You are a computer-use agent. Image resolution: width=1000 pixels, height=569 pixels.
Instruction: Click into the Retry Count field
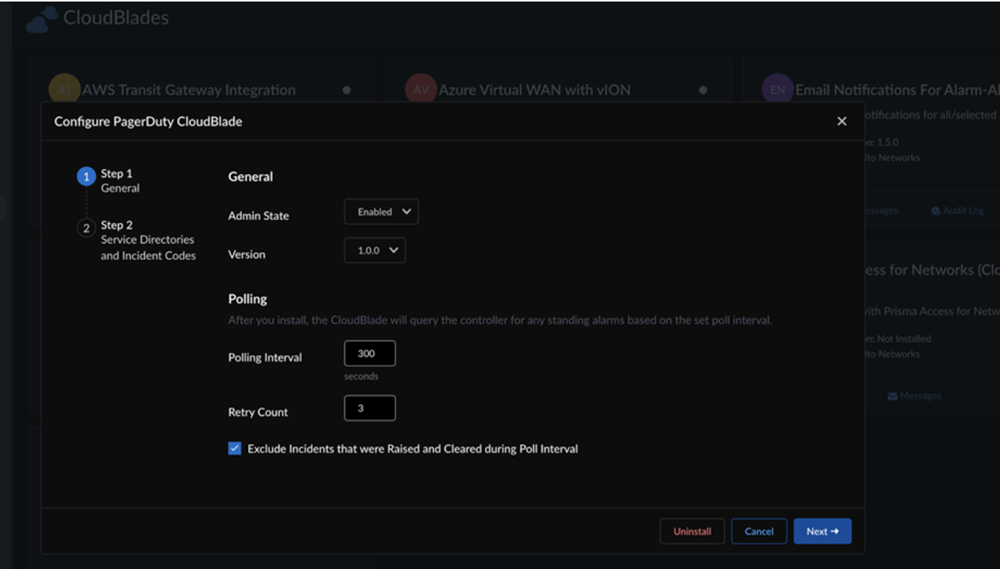click(369, 408)
